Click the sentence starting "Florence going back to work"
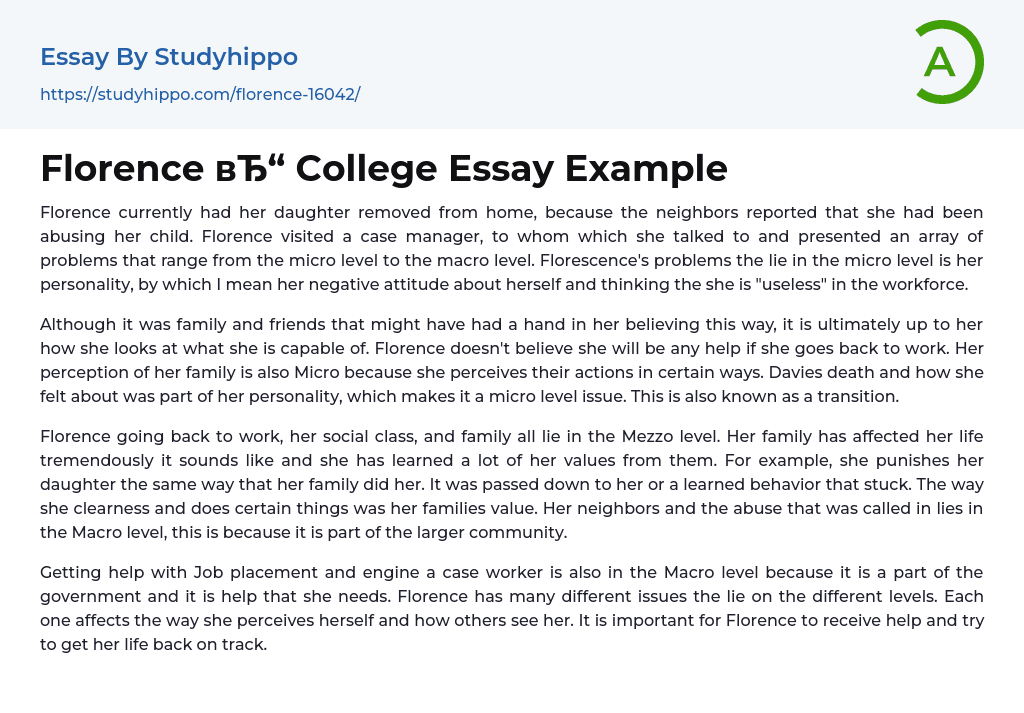The image size is (1024, 713). pyautogui.click(x=200, y=436)
